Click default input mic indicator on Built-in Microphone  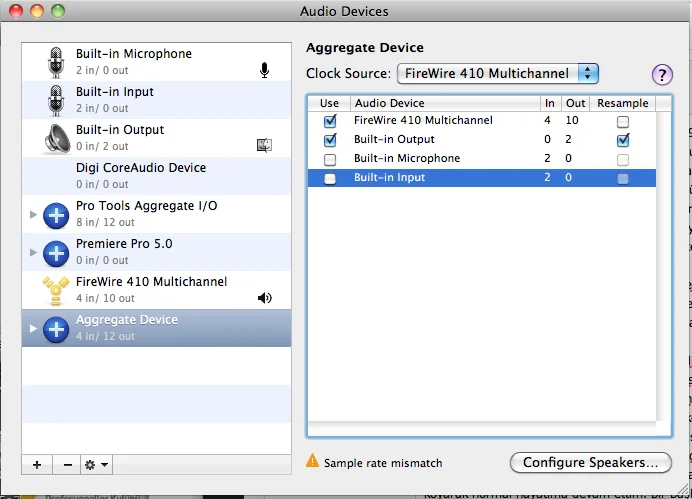coord(264,70)
